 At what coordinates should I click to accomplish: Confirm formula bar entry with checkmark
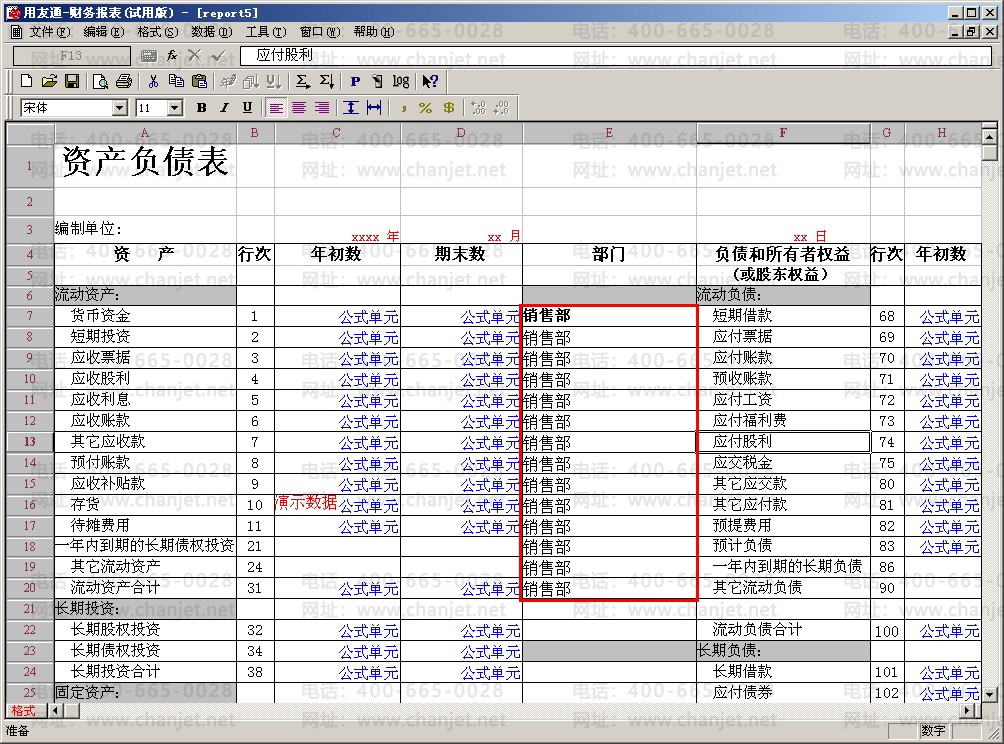pyautogui.click(x=218, y=56)
